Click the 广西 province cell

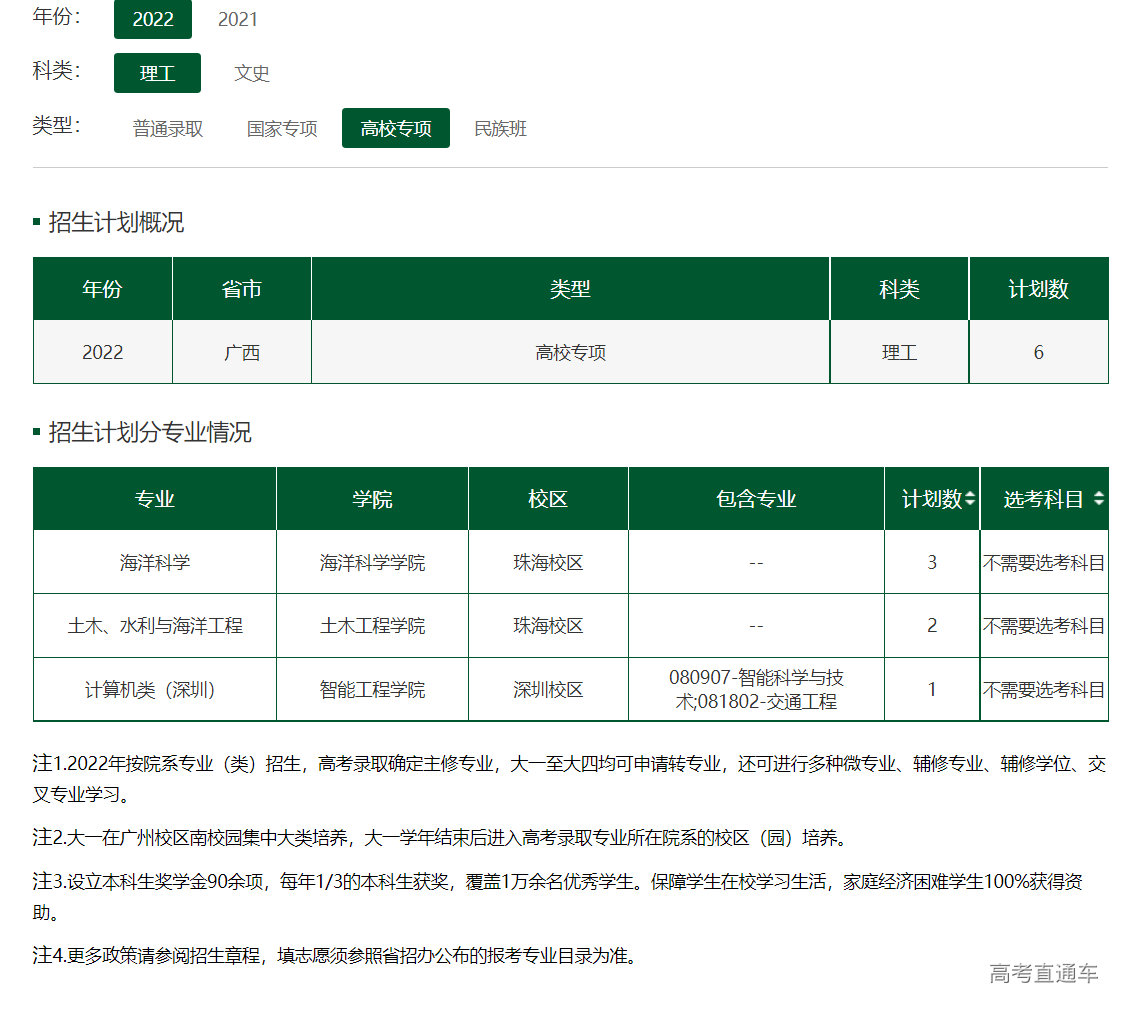point(242,352)
